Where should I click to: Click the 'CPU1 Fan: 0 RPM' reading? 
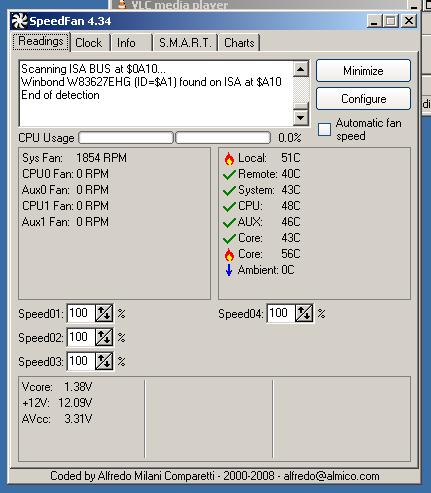(x=65, y=206)
